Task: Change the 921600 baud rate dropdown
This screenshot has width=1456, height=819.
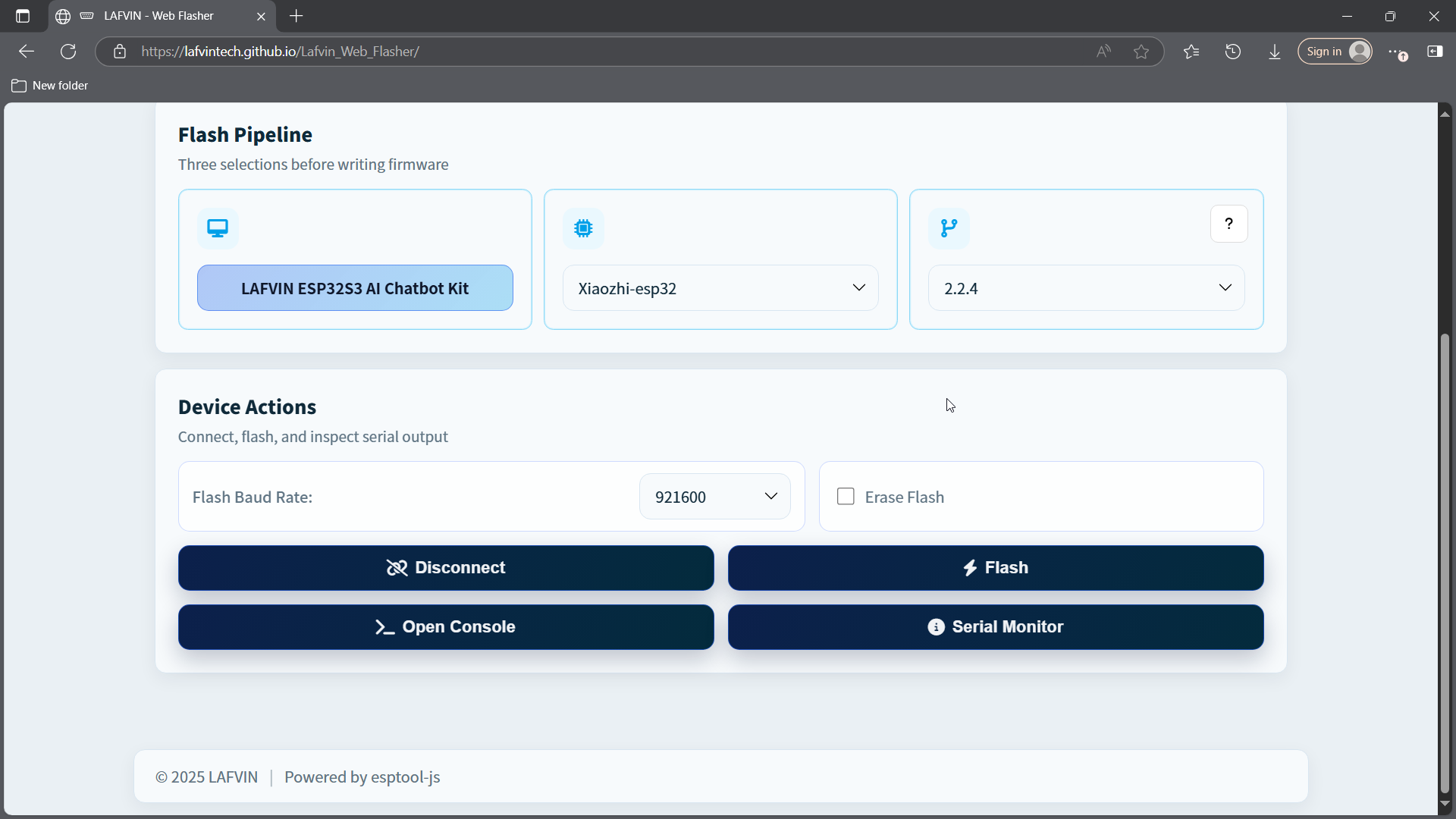Action: (714, 497)
